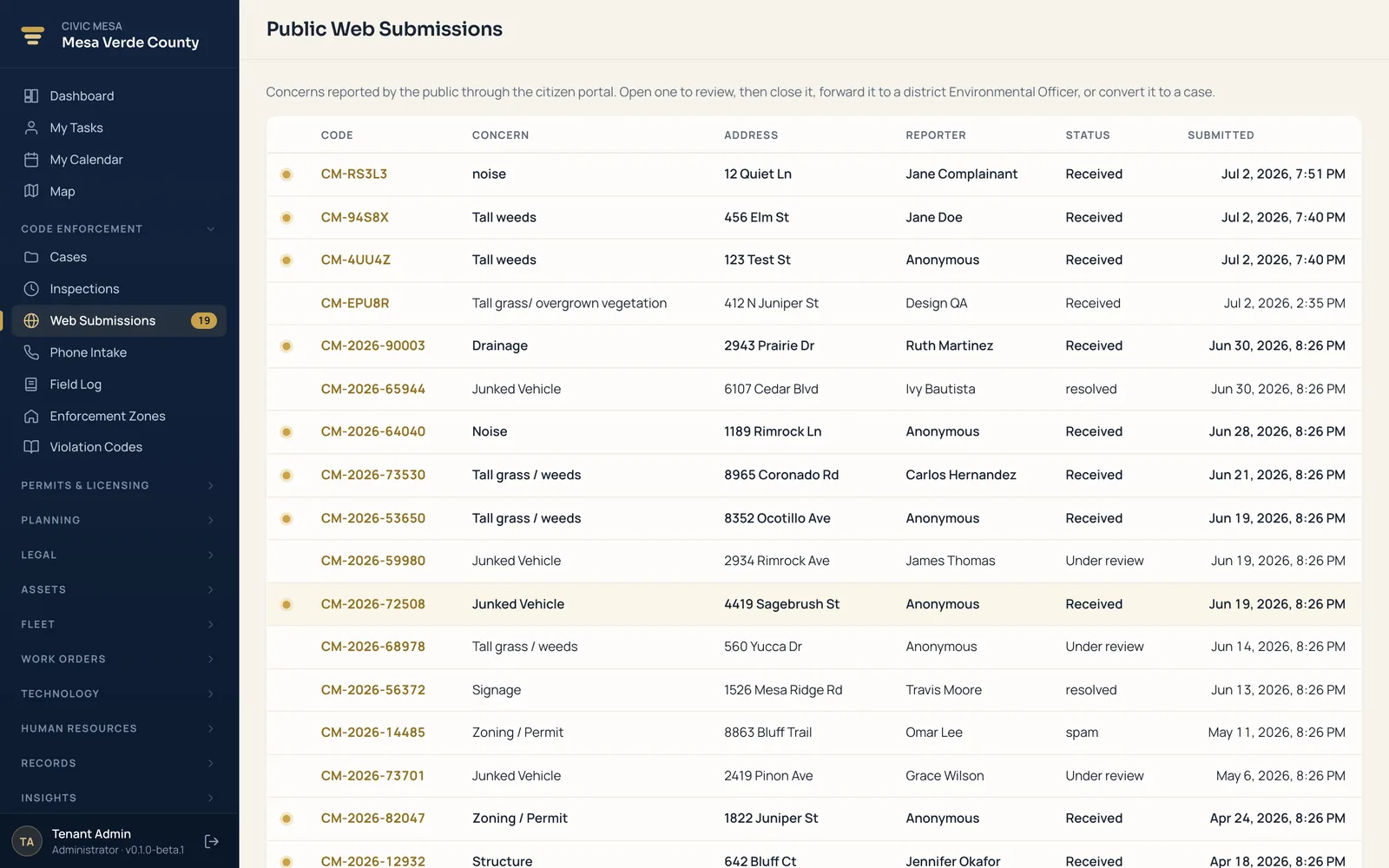Click the Field Log document icon
The height and width of the screenshot is (868, 1389).
click(31, 385)
